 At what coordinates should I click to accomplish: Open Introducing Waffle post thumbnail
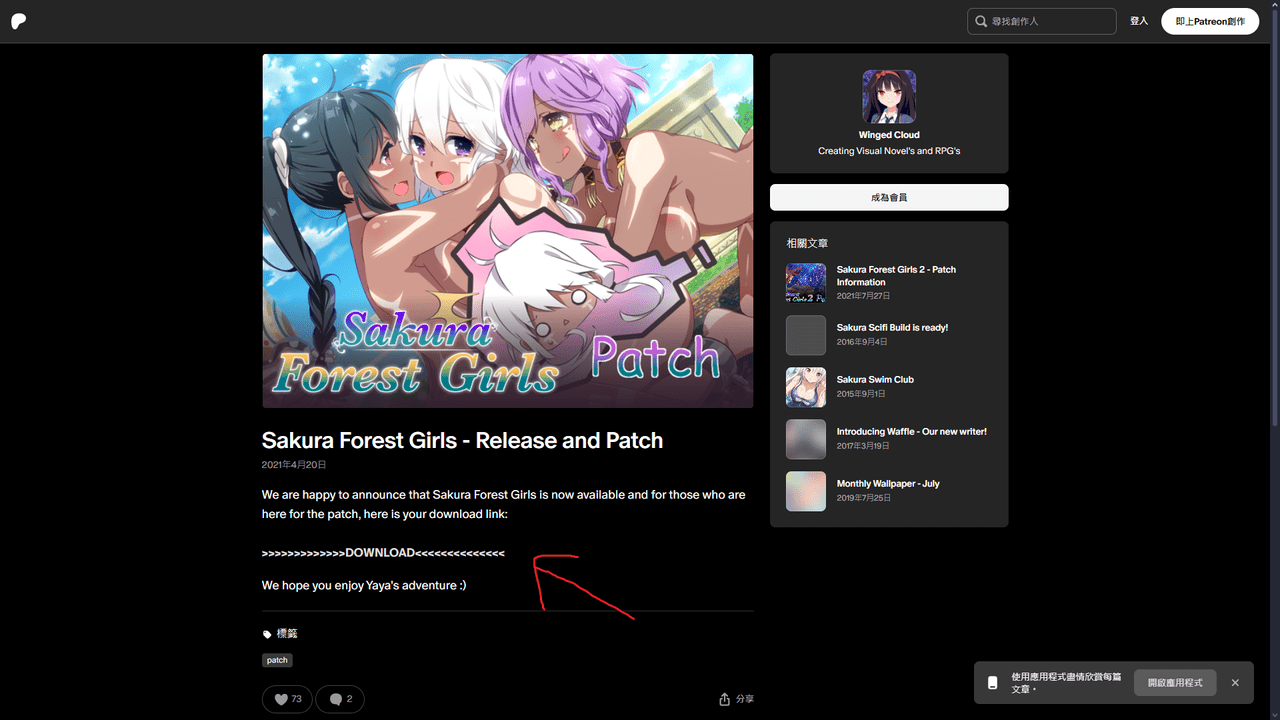(806, 439)
